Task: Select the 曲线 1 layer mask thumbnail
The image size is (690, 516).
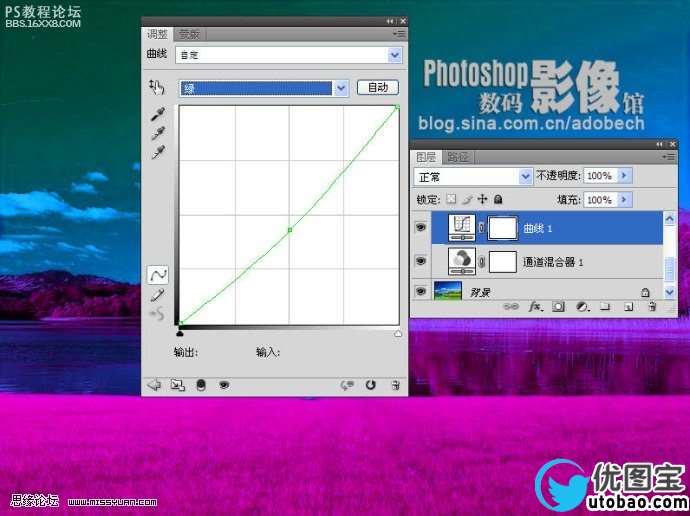Action: click(x=503, y=228)
